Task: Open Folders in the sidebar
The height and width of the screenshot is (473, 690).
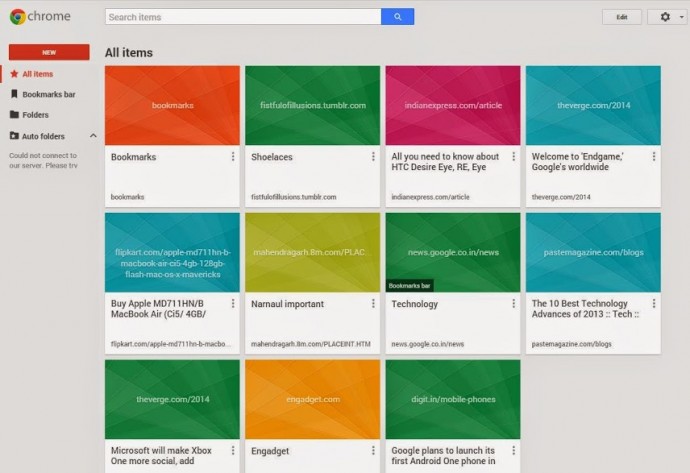Action: (35, 115)
